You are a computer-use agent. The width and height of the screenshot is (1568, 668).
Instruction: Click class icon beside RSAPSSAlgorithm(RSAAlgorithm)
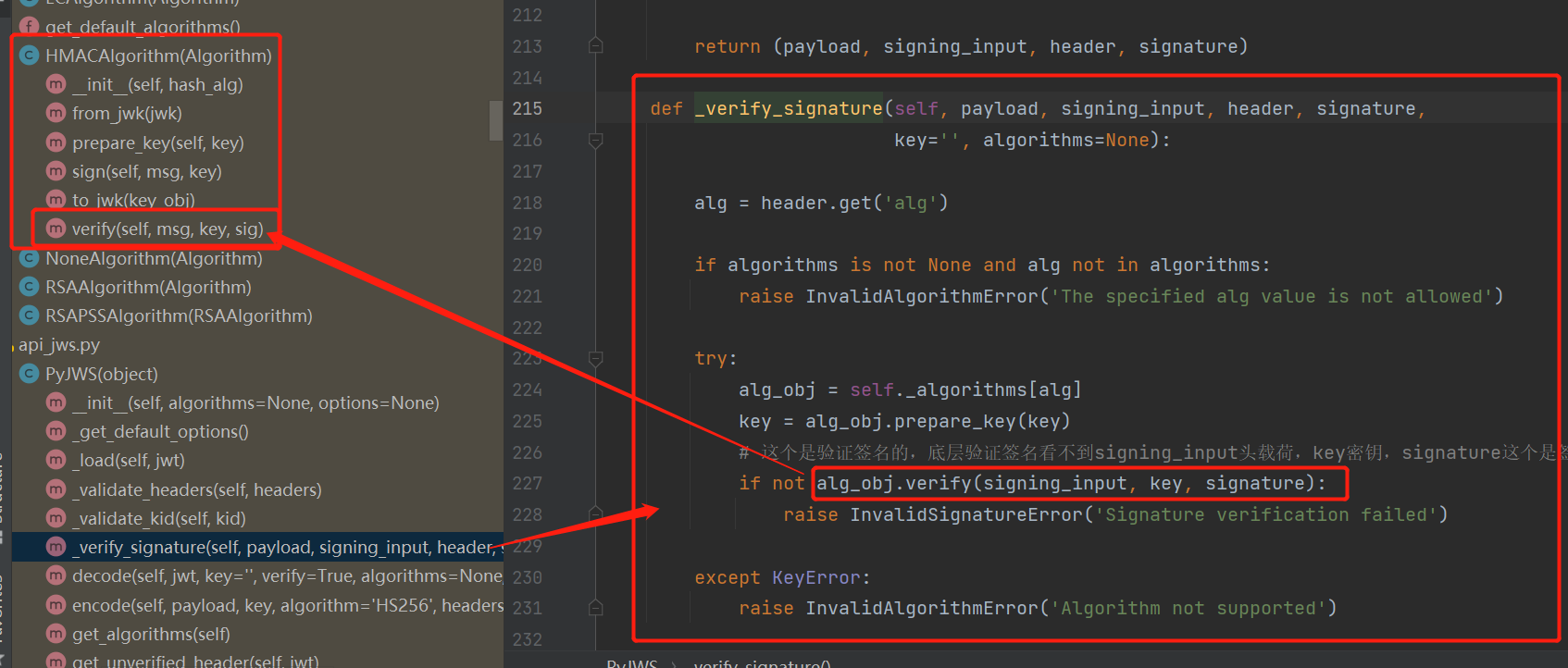point(29,315)
